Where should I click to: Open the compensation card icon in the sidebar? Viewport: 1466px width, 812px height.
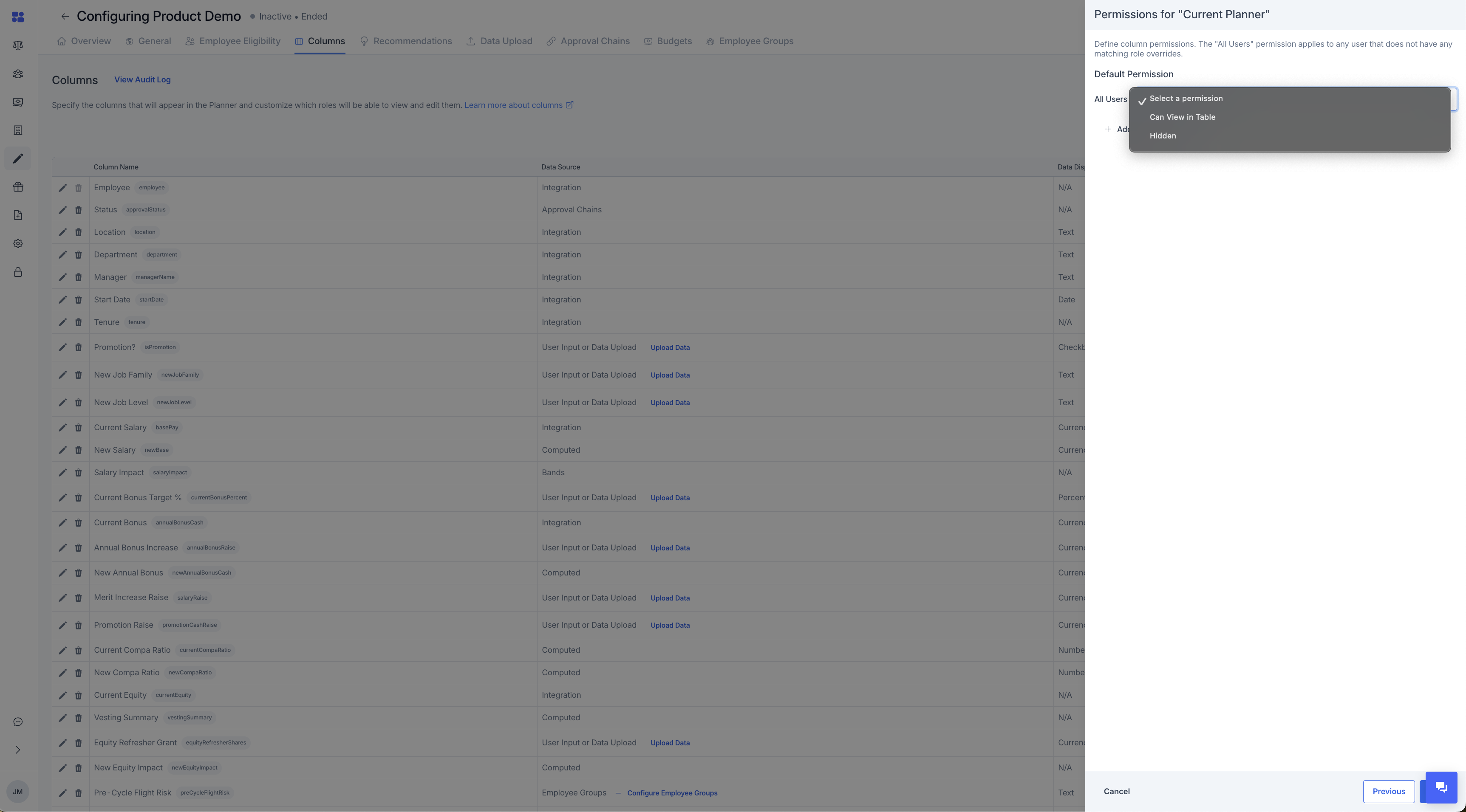pos(17,102)
